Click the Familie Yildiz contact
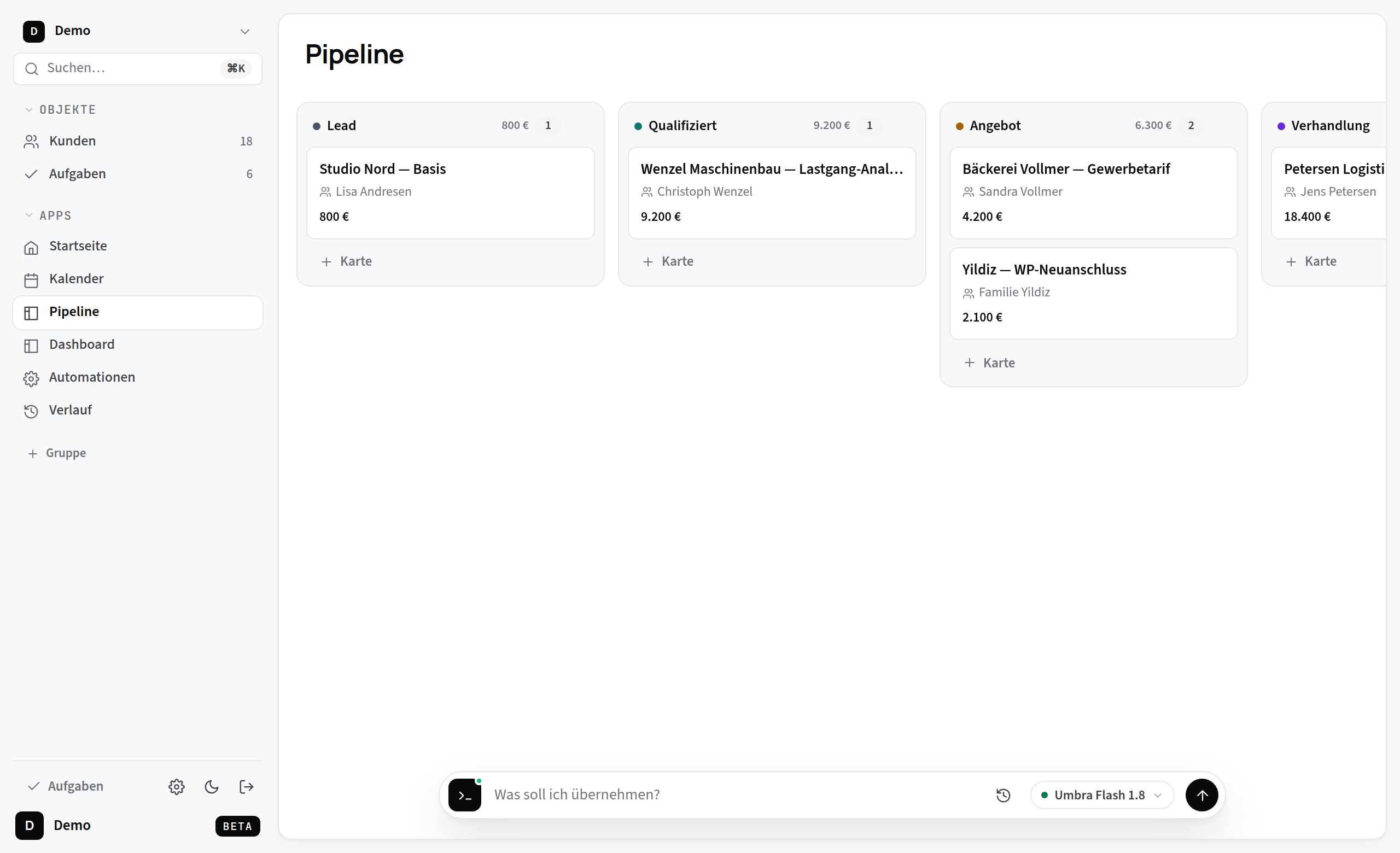 (x=1006, y=293)
